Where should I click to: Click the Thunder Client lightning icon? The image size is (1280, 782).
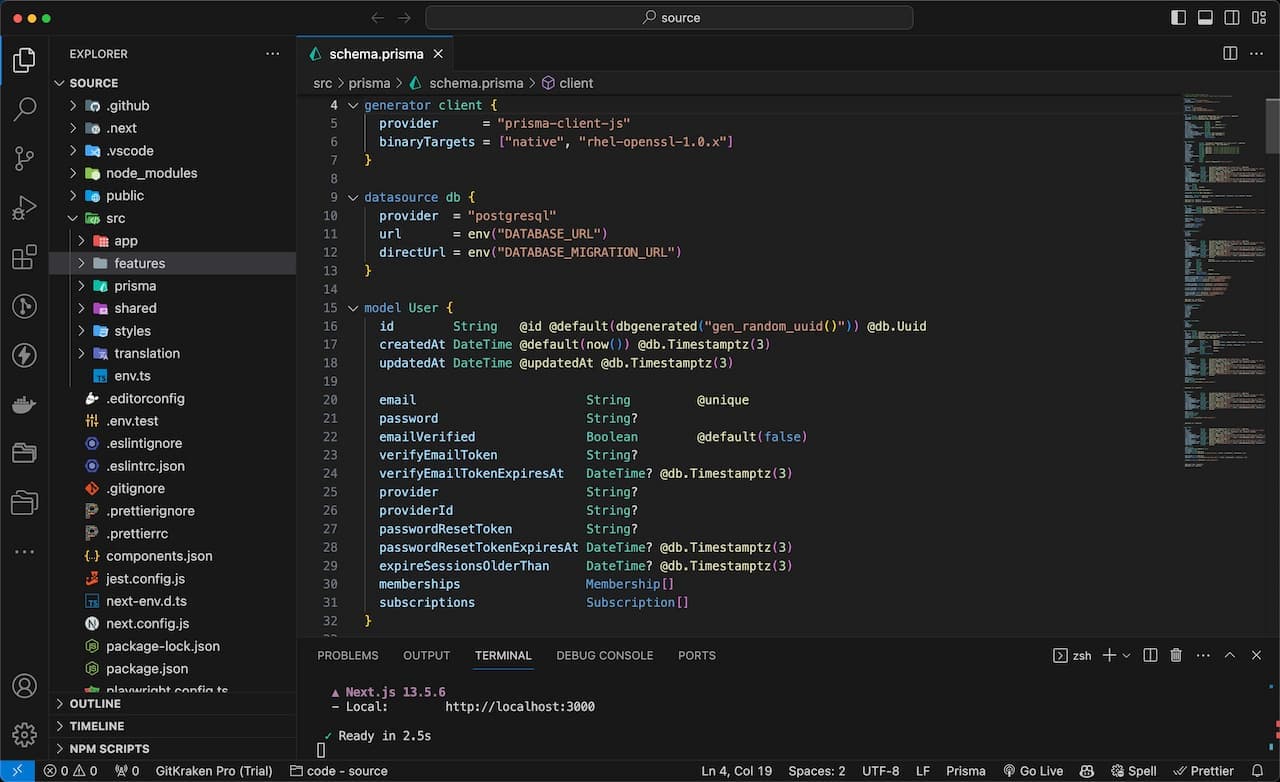coord(24,355)
